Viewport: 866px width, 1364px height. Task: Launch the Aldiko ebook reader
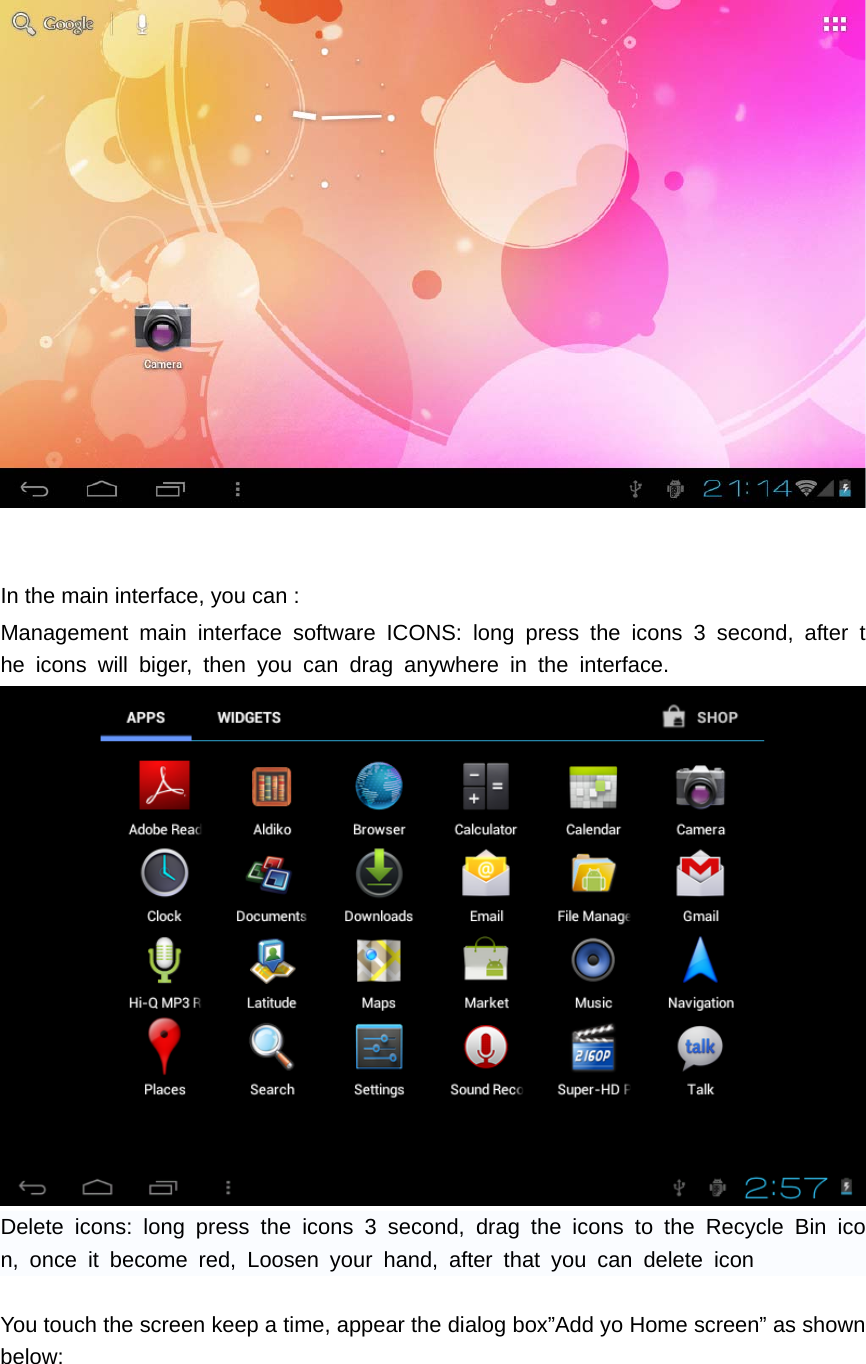[x=271, y=786]
